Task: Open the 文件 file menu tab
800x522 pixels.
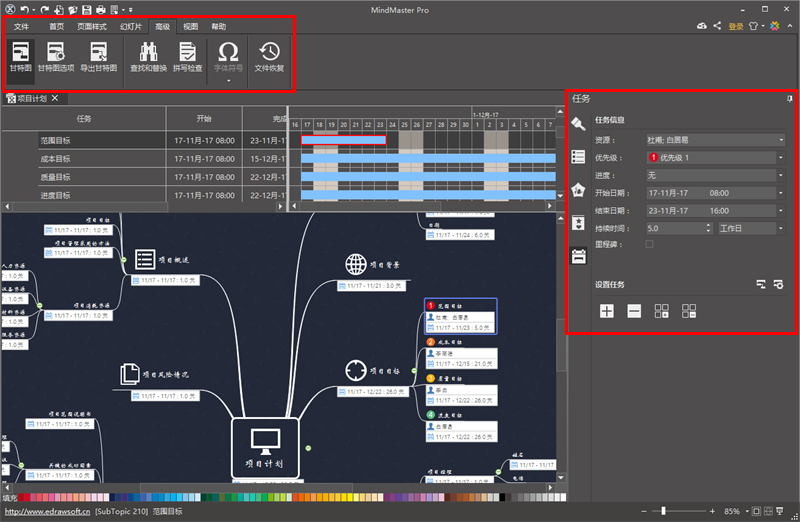Action: point(21,27)
